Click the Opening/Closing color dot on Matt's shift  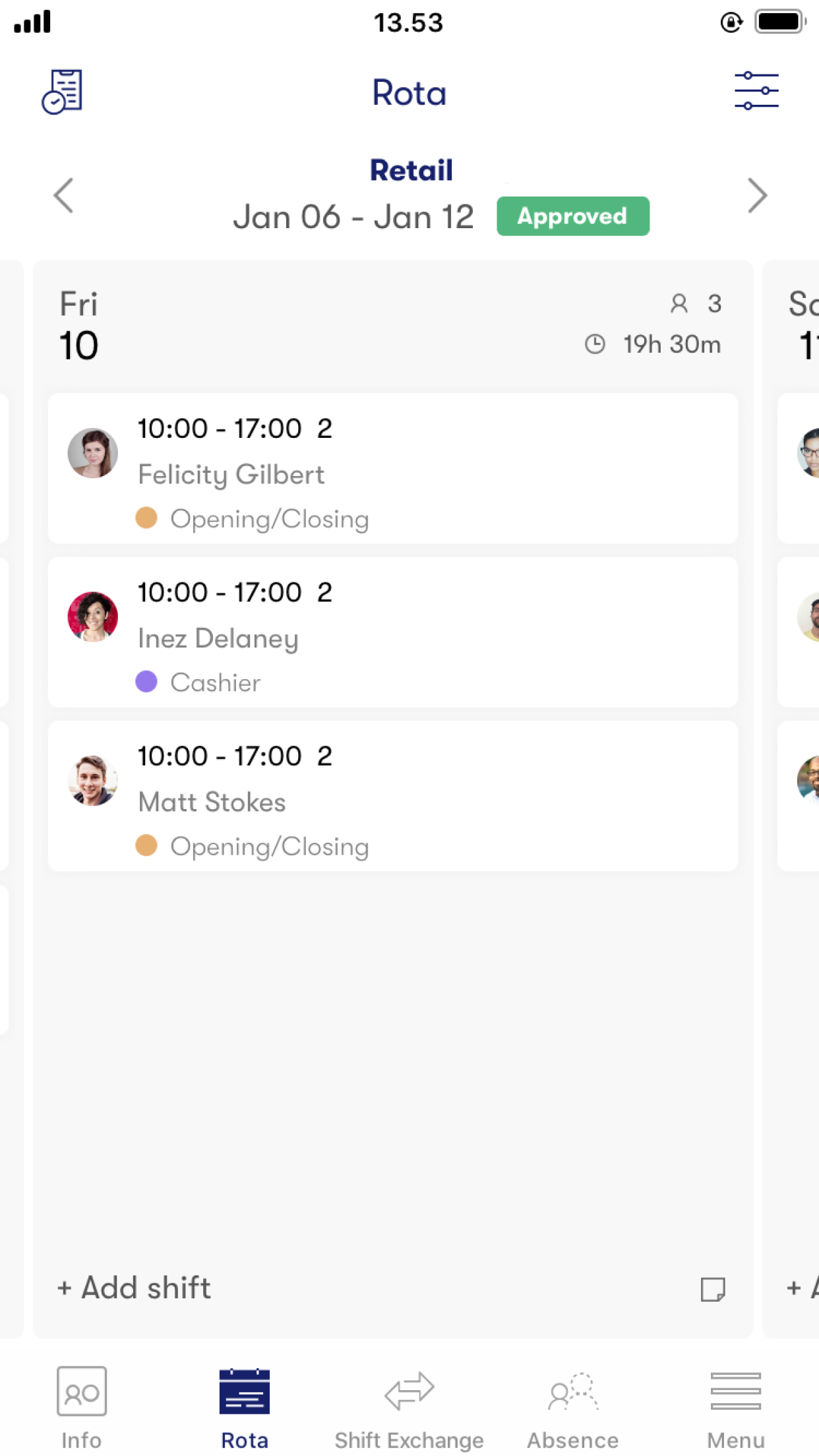click(x=146, y=845)
